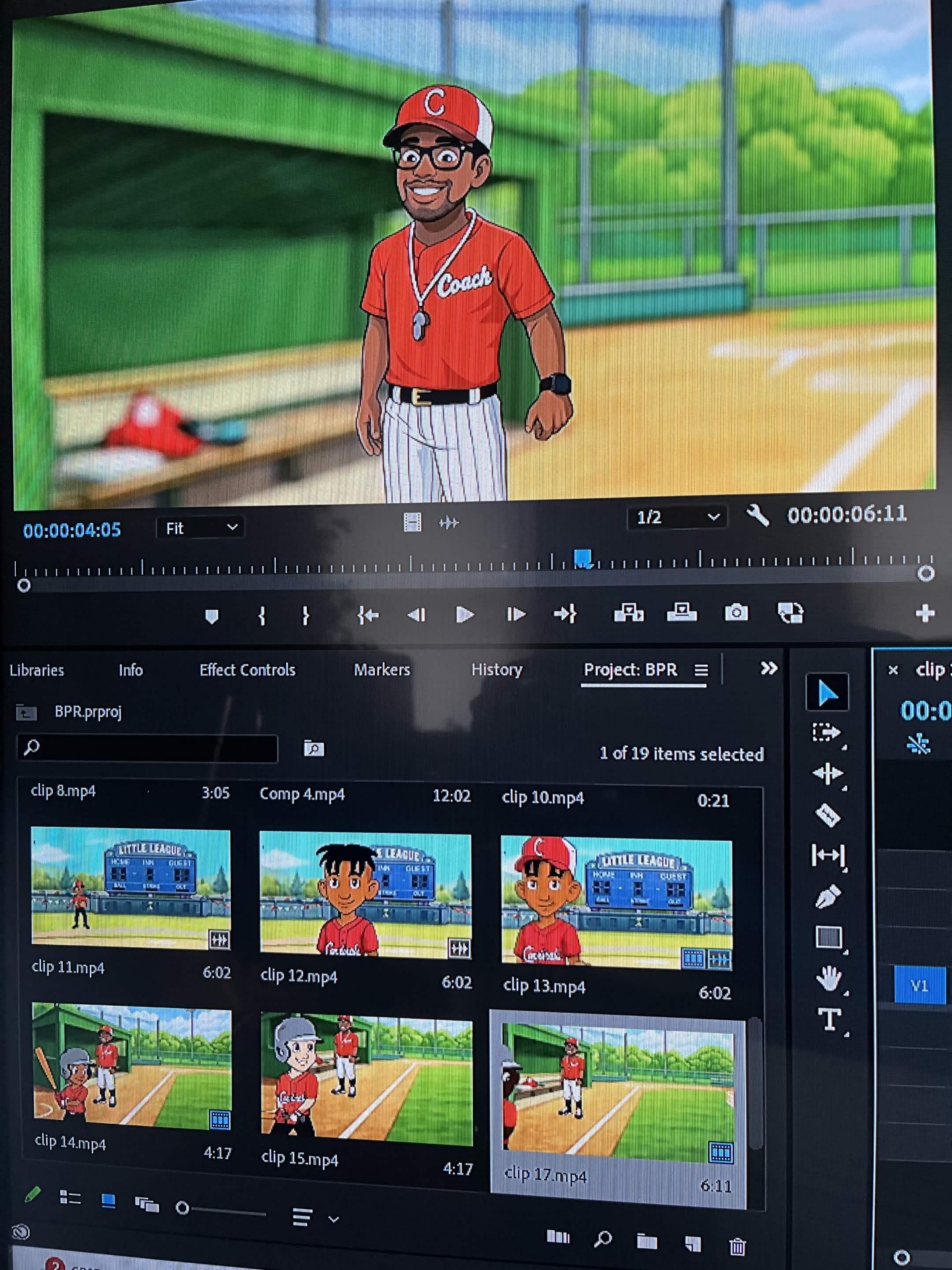Click the Add Marker button
Image resolution: width=952 pixels, height=1270 pixels.
[212, 616]
